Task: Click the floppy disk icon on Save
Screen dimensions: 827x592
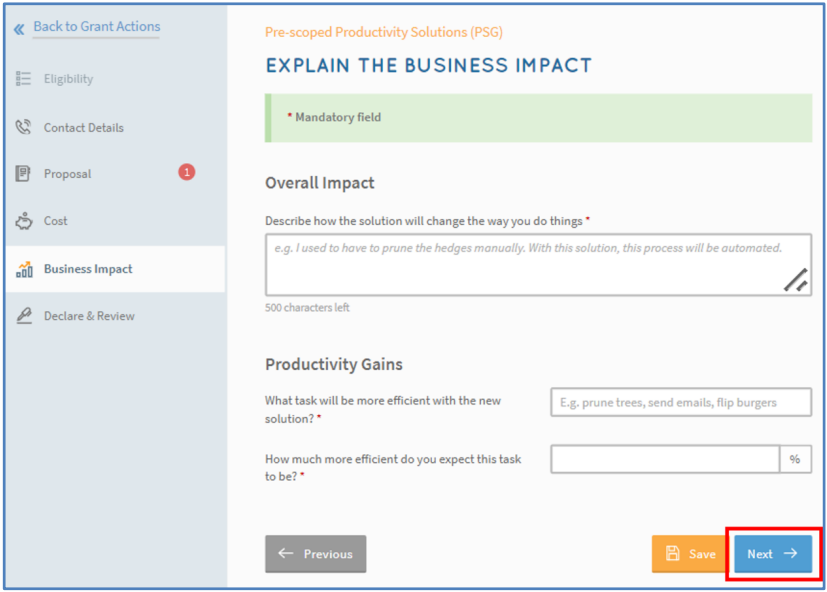Action: (x=673, y=554)
